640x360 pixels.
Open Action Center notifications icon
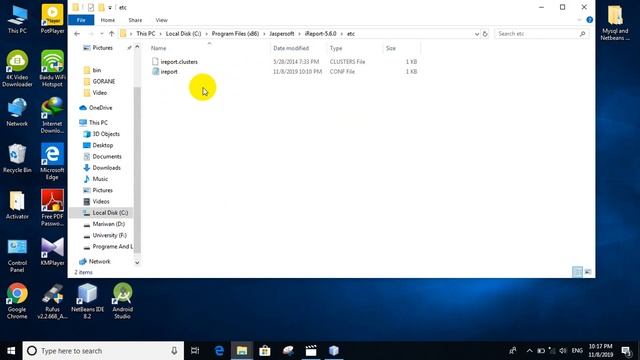[626, 351]
